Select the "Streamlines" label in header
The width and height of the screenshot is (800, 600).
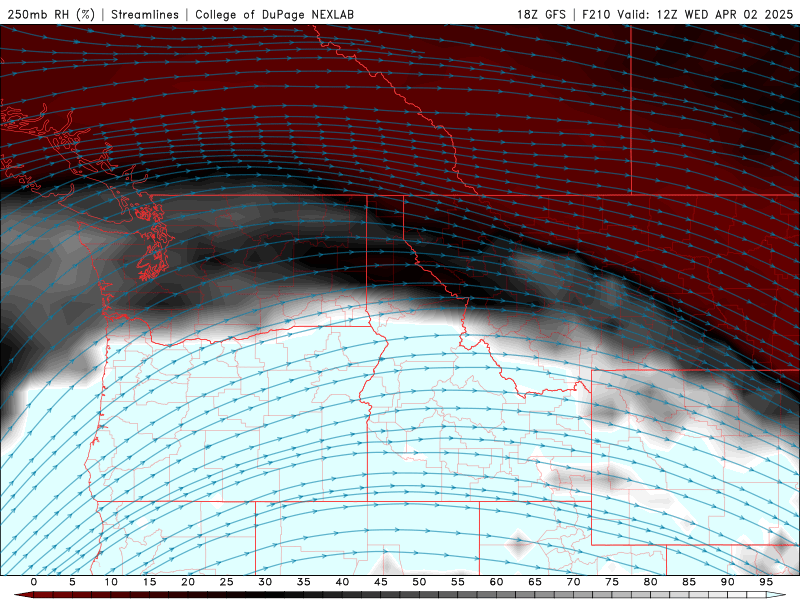tap(145, 14)
